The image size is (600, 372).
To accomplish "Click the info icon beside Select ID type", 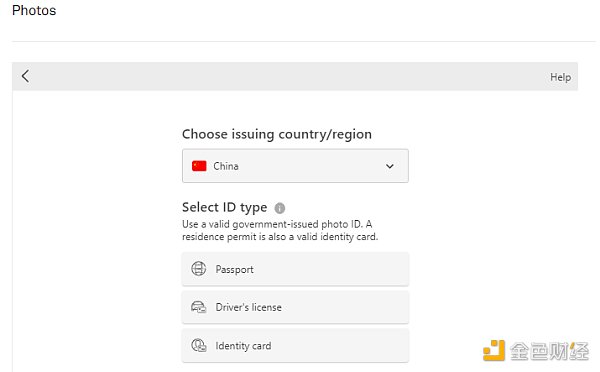I will (x=280, y=208).
